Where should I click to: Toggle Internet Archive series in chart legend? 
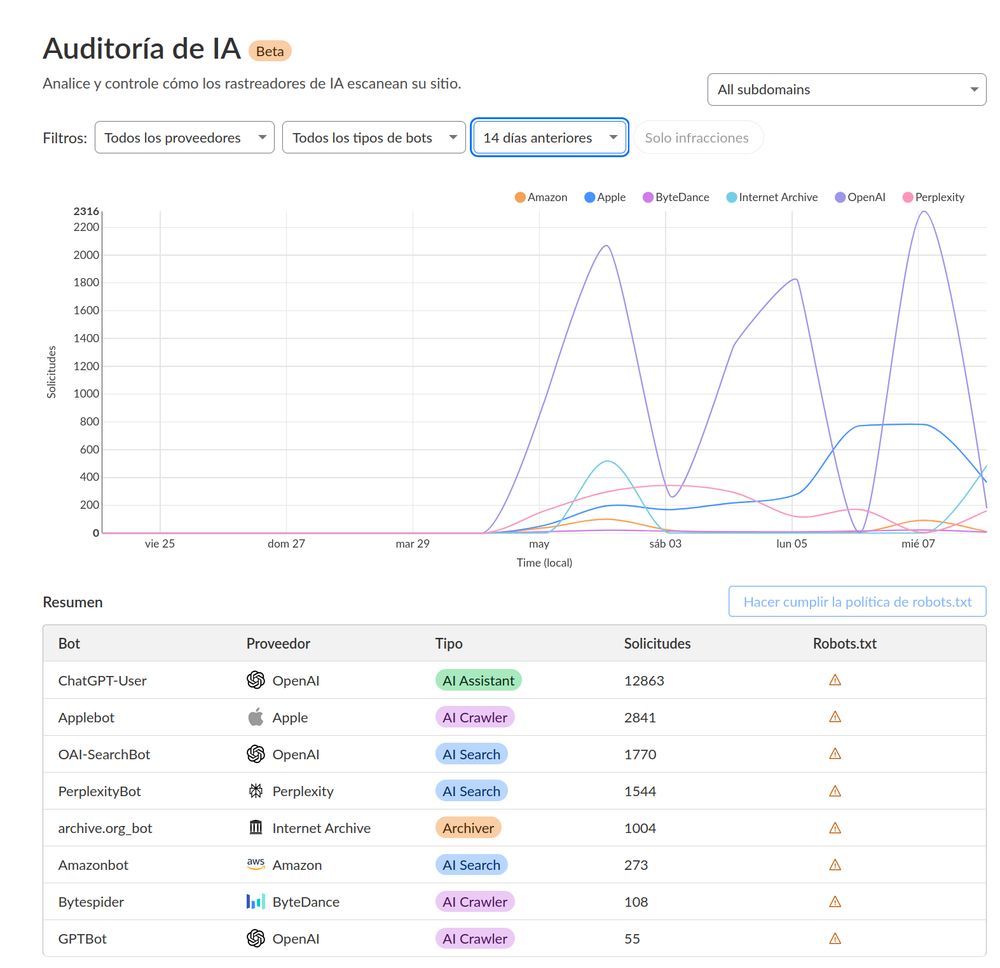[772, 197]
